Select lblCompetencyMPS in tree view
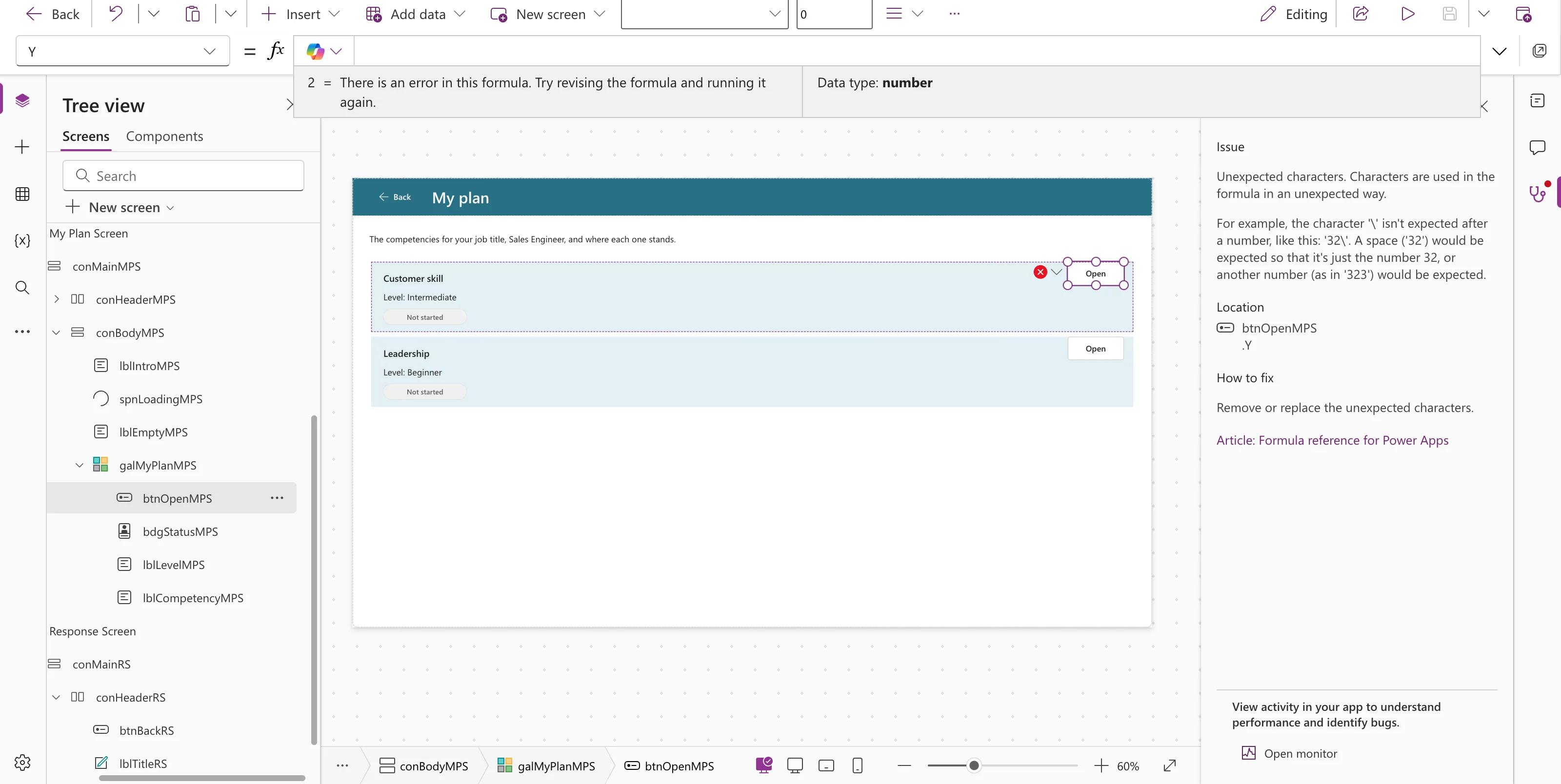The height and width of the screenshot is (784, 1561). 193,597
